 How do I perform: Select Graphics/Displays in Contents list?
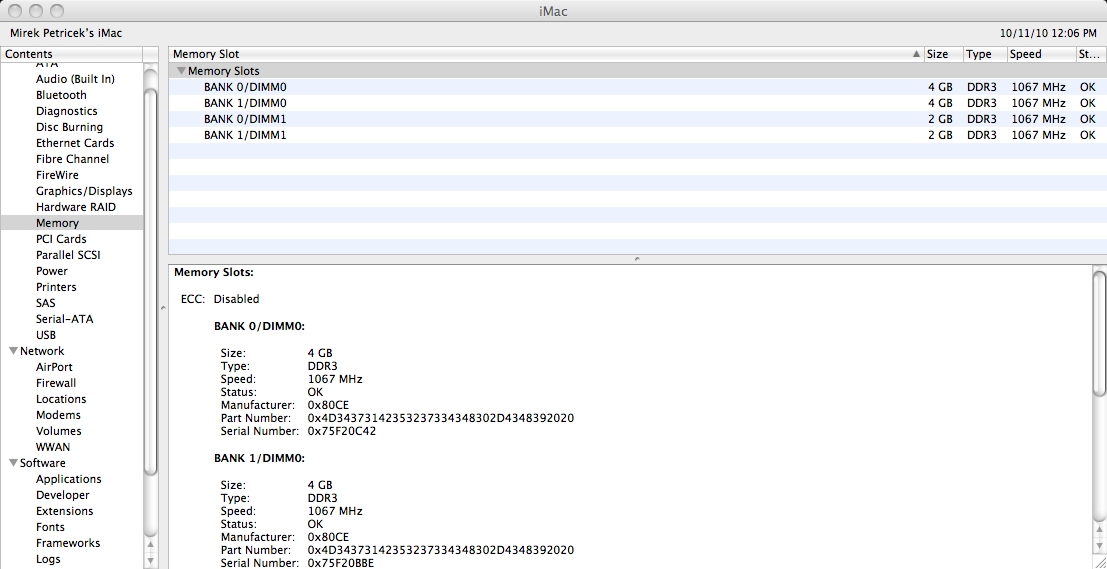[x=84, y=191]
